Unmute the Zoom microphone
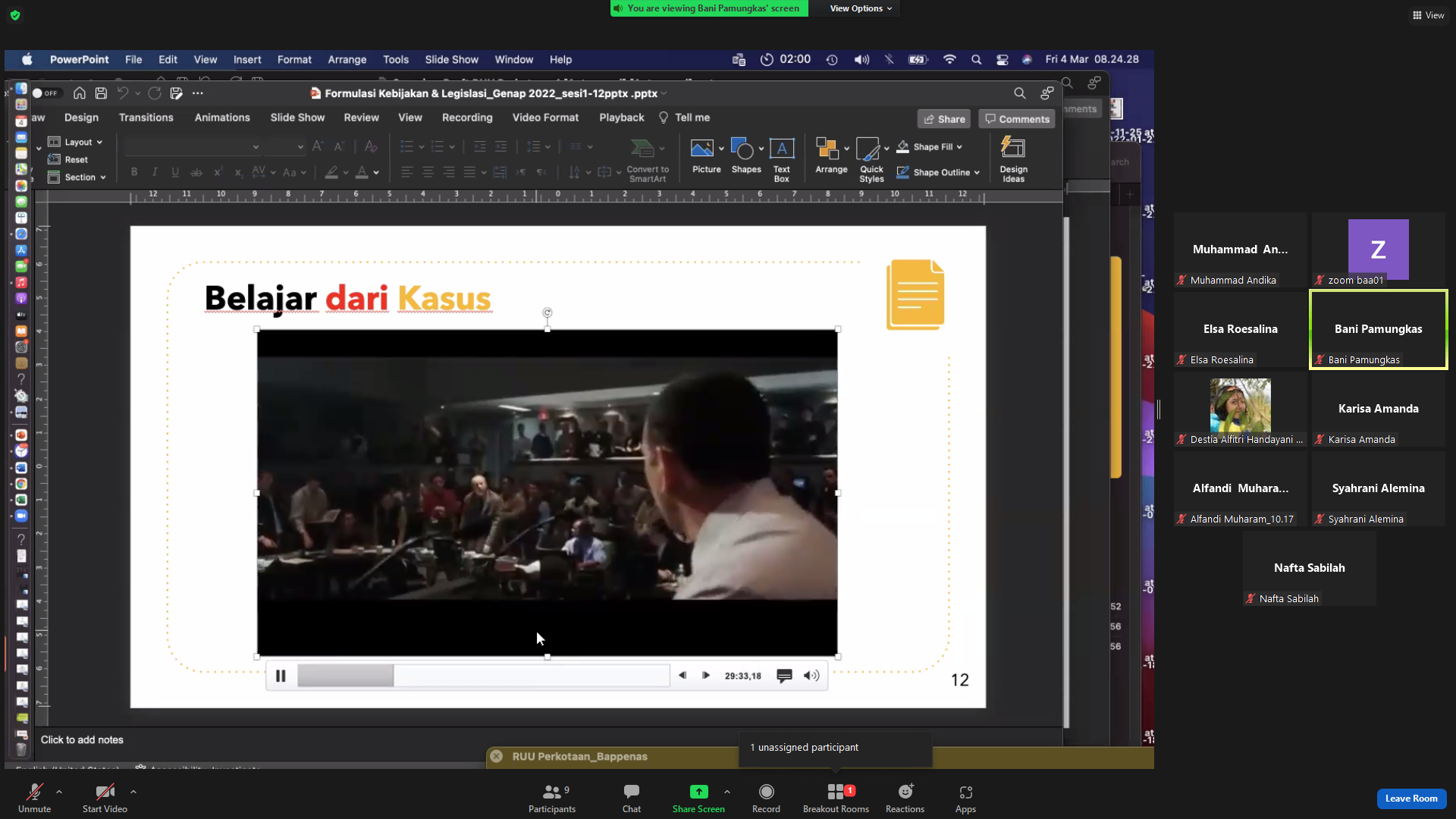1456x819 pixels. point(35,799)
